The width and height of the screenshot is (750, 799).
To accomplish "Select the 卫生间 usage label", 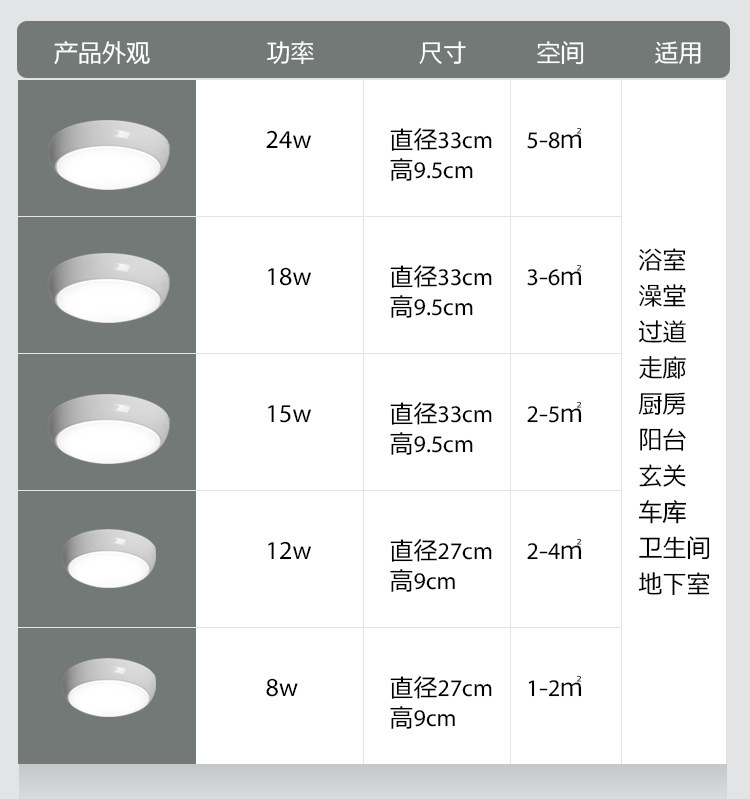I will click(674, 548).
